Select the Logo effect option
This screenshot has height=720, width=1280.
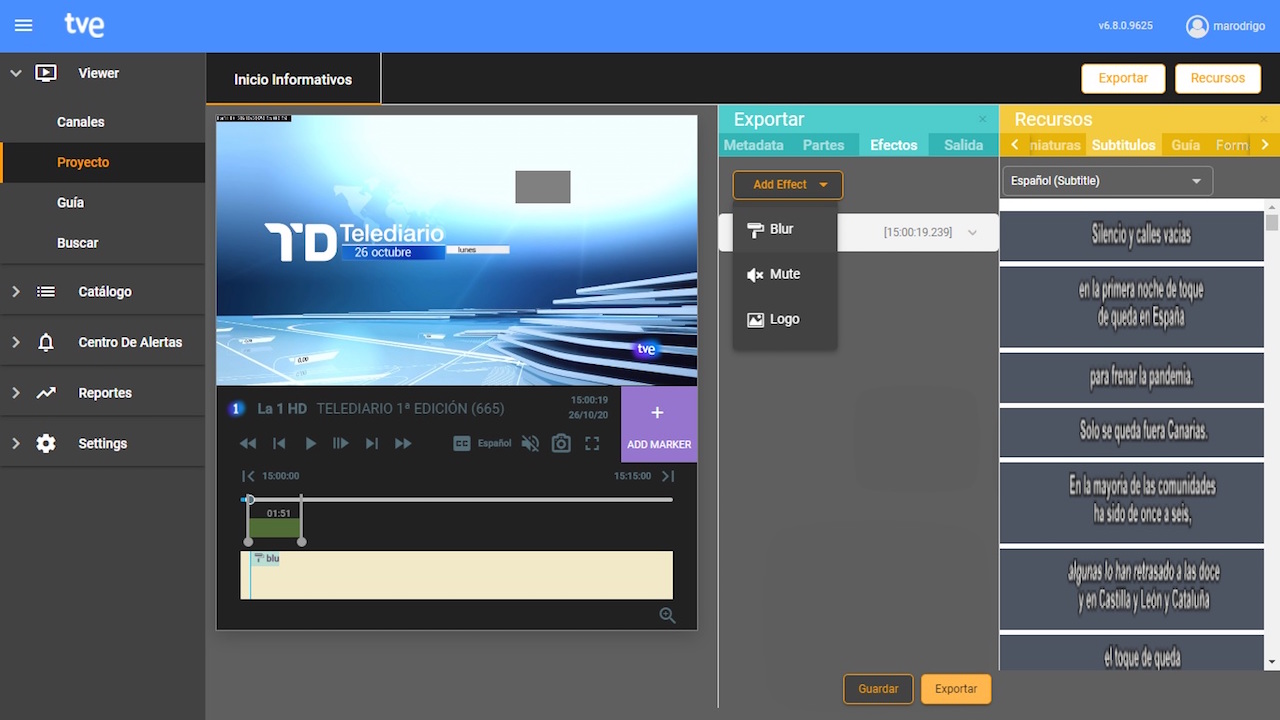(x=785, y=319)
